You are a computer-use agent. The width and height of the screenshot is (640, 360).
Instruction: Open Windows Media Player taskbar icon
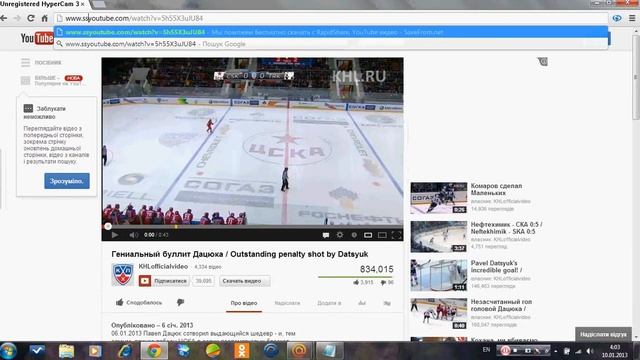(x=95, y=351)
